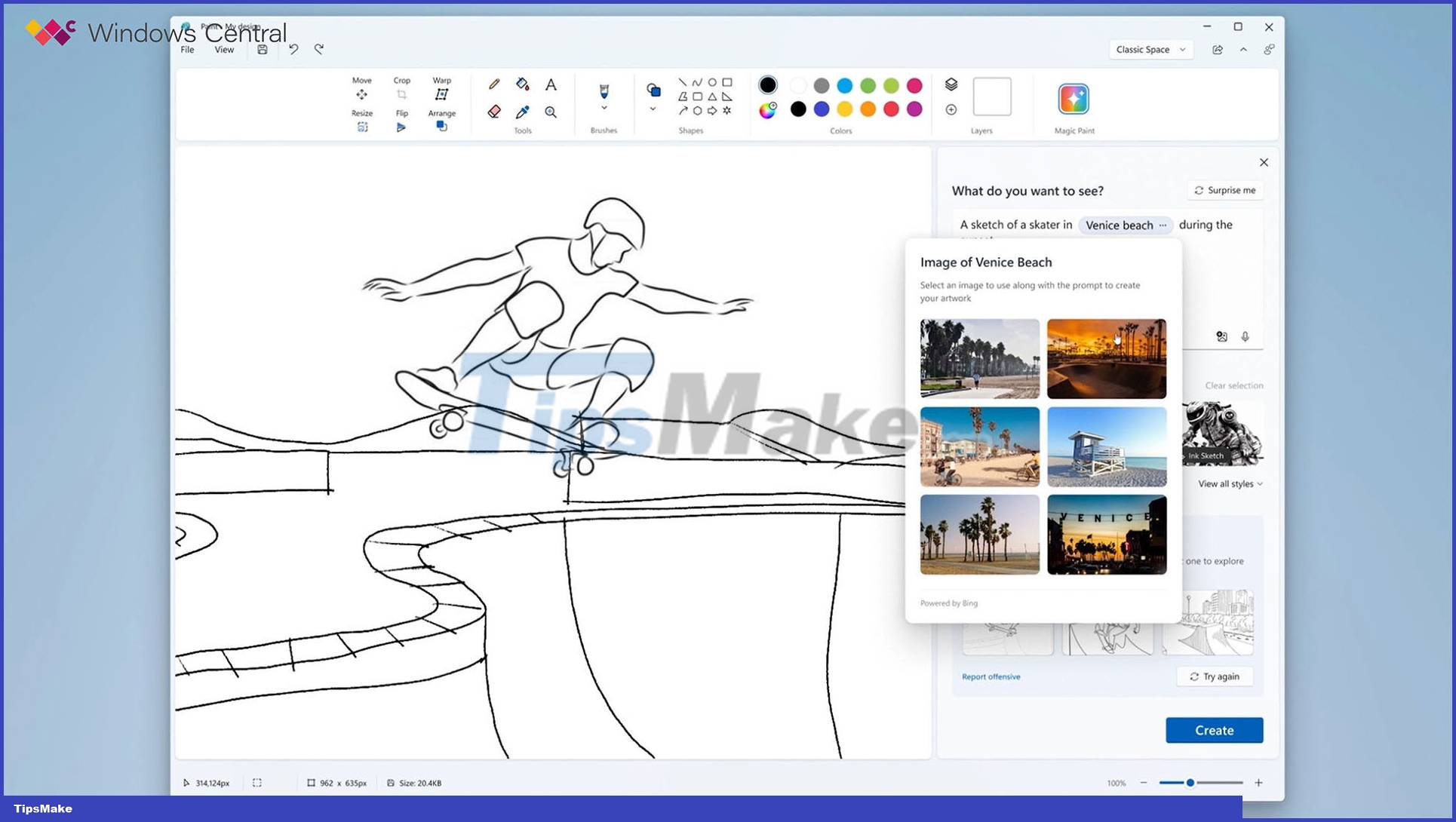The image size is (1456, 822).
Task: Click the zoom out minus button
Action: (x=1144, y=783)
